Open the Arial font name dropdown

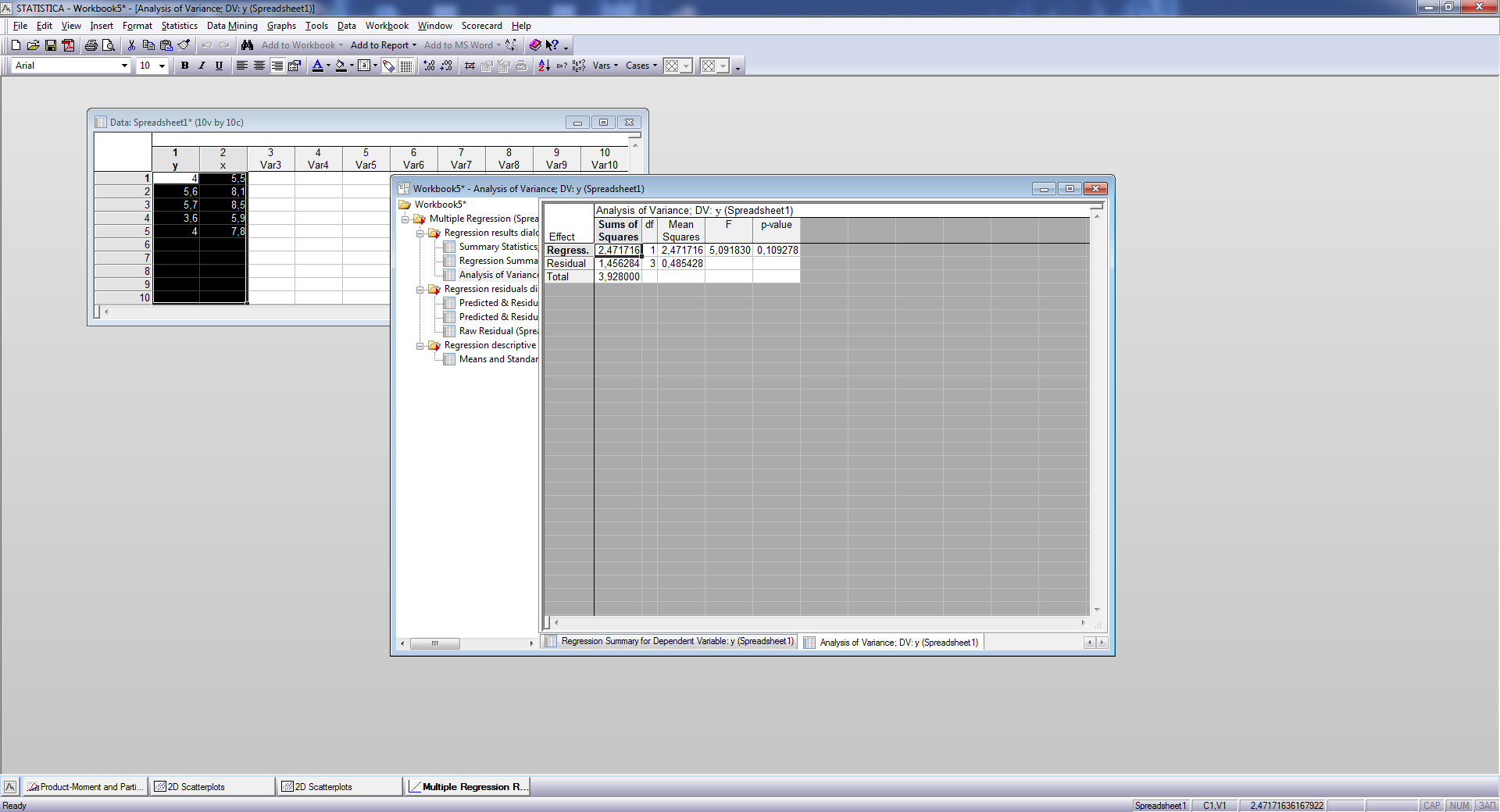pyautogui.click(x=124, y=66)
